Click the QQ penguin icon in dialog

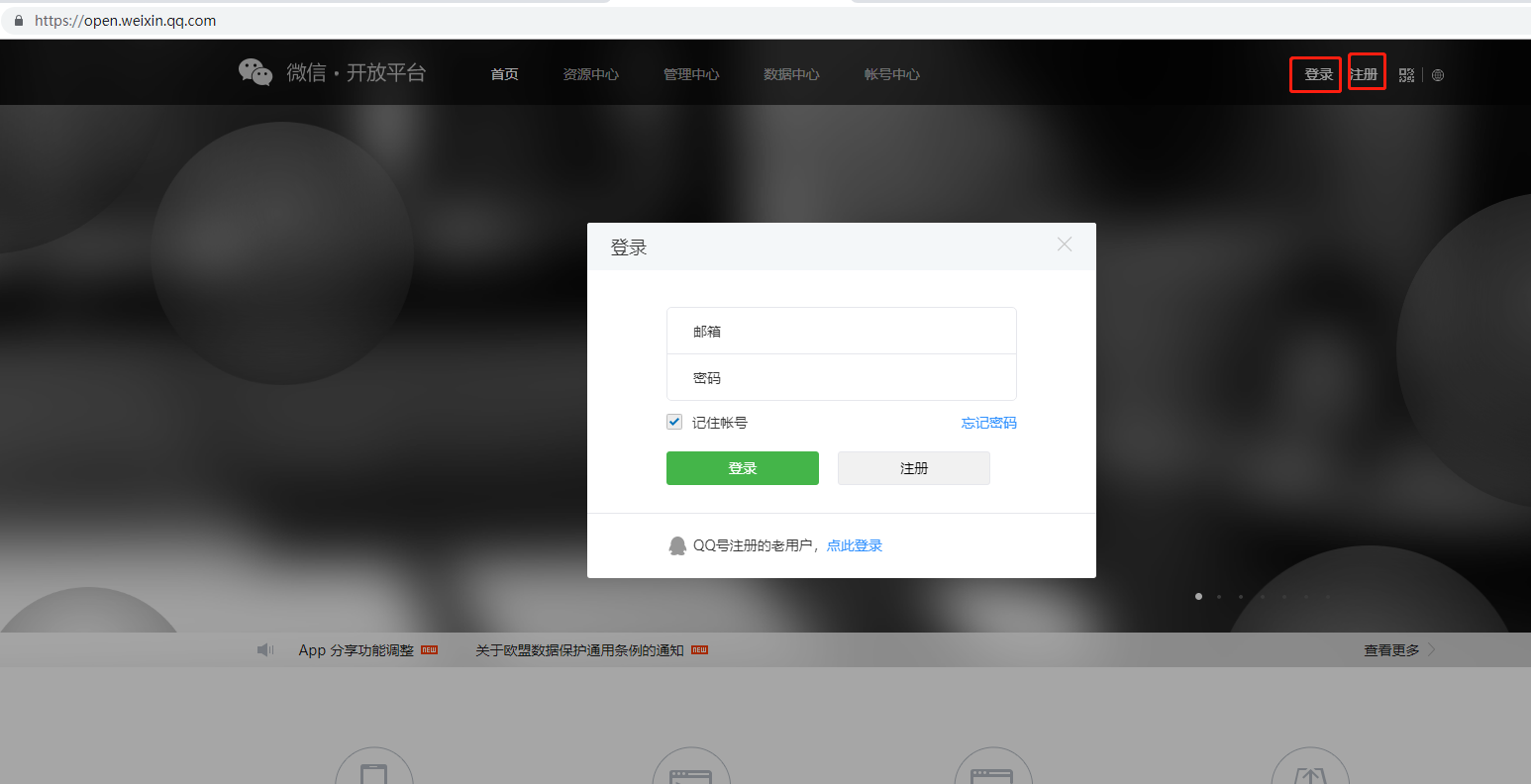677,545
